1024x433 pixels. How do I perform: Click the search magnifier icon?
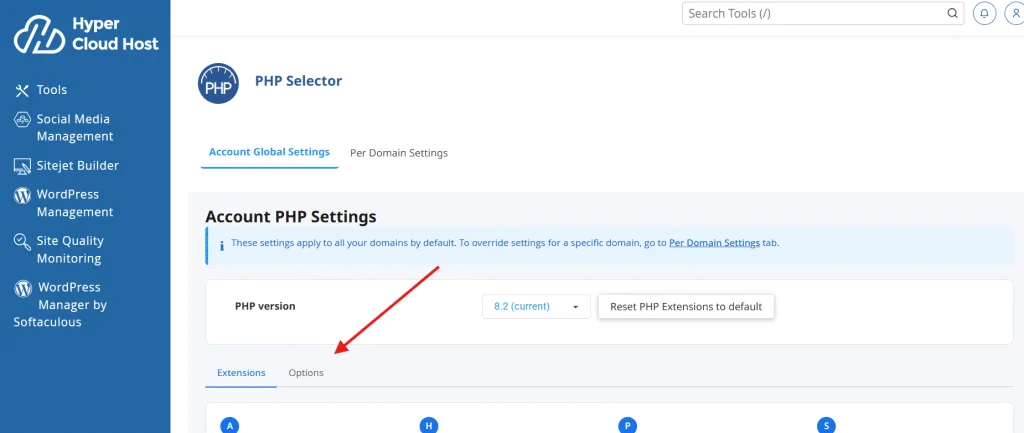click(952, 13)
